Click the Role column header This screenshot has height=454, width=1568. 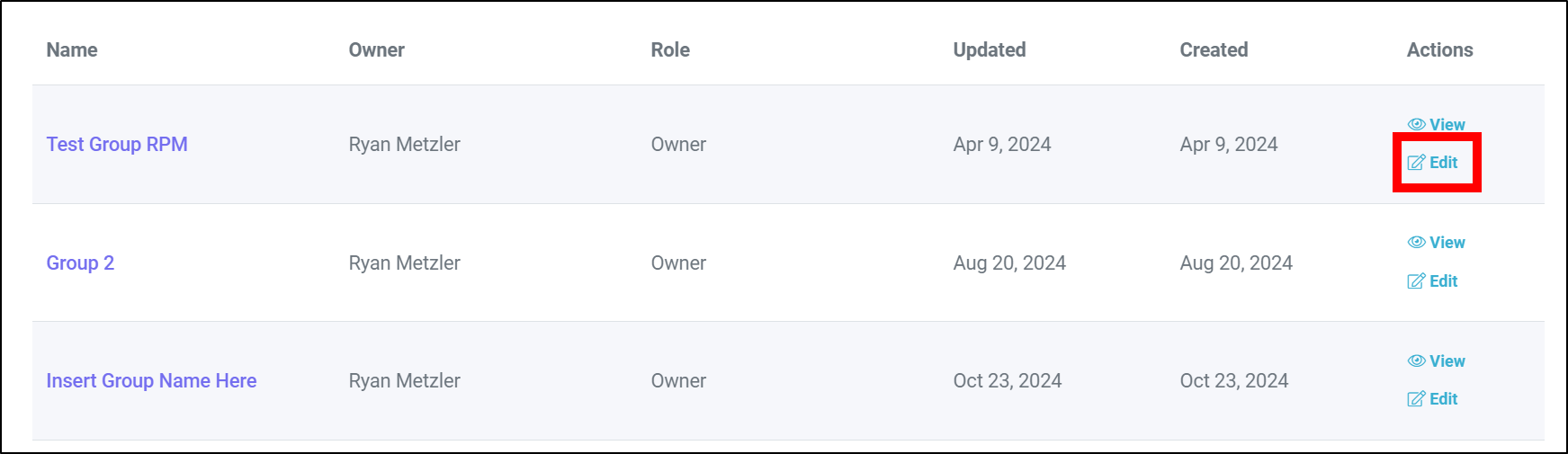pos(670,50)
